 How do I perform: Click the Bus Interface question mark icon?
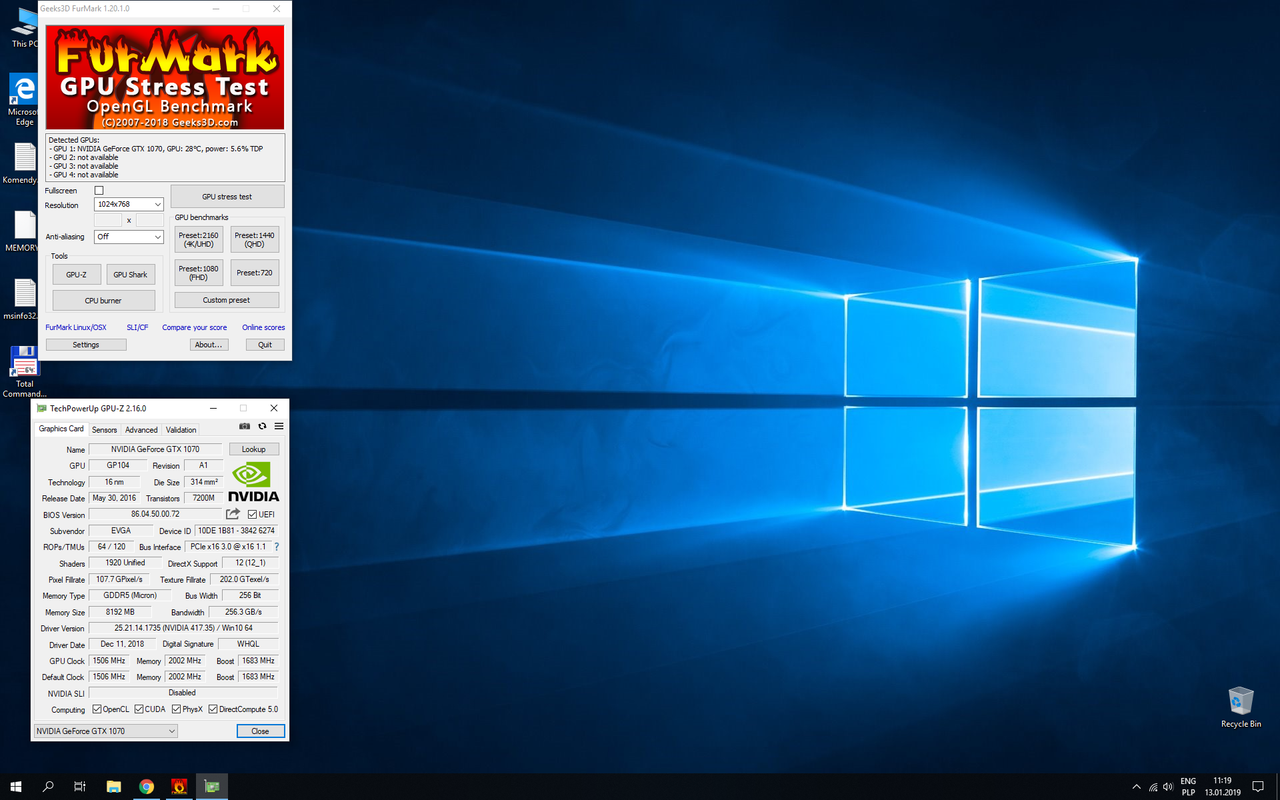[x=276, y=547]
